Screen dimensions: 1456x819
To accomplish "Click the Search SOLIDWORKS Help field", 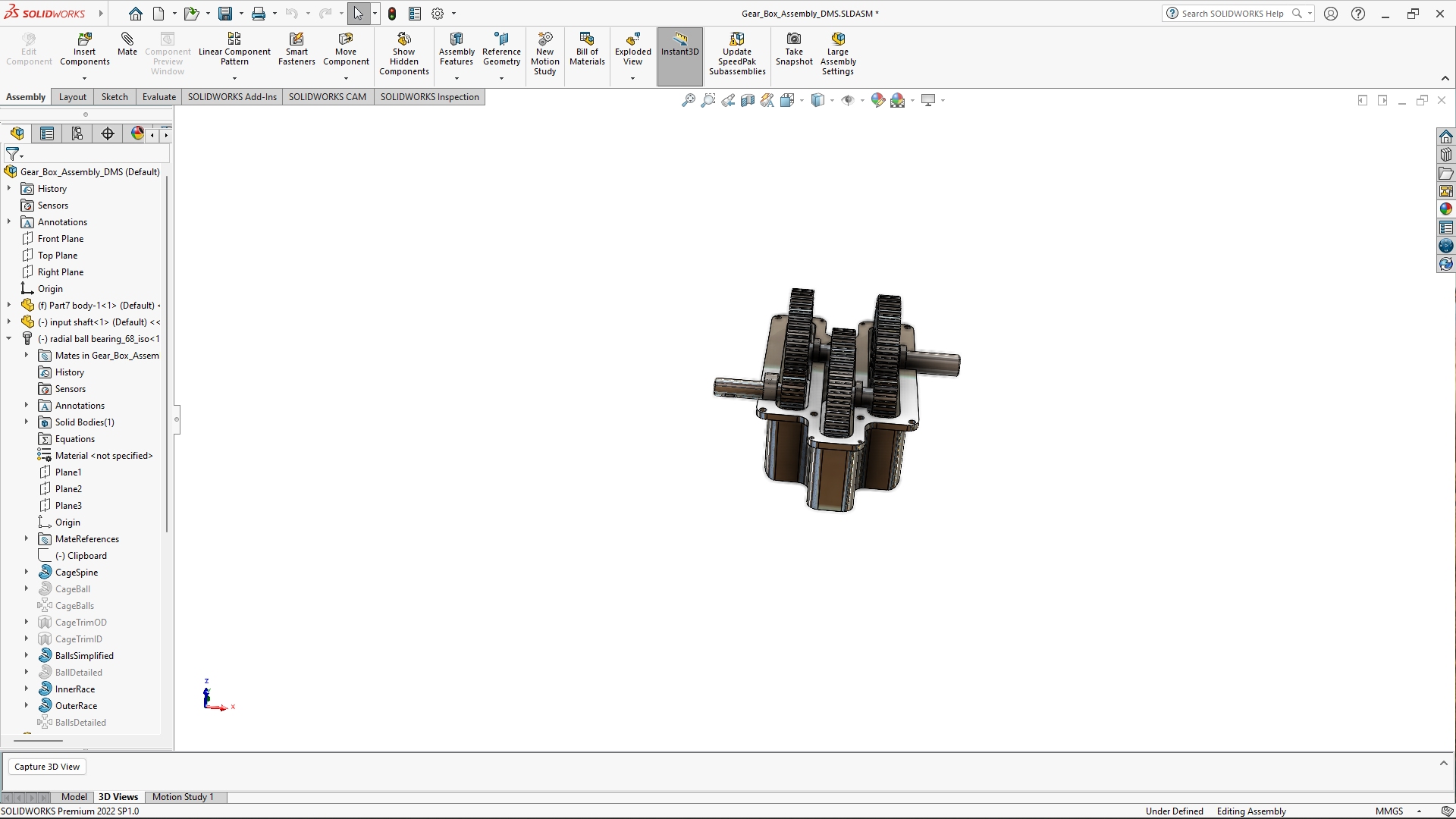I will [1232, 14].
